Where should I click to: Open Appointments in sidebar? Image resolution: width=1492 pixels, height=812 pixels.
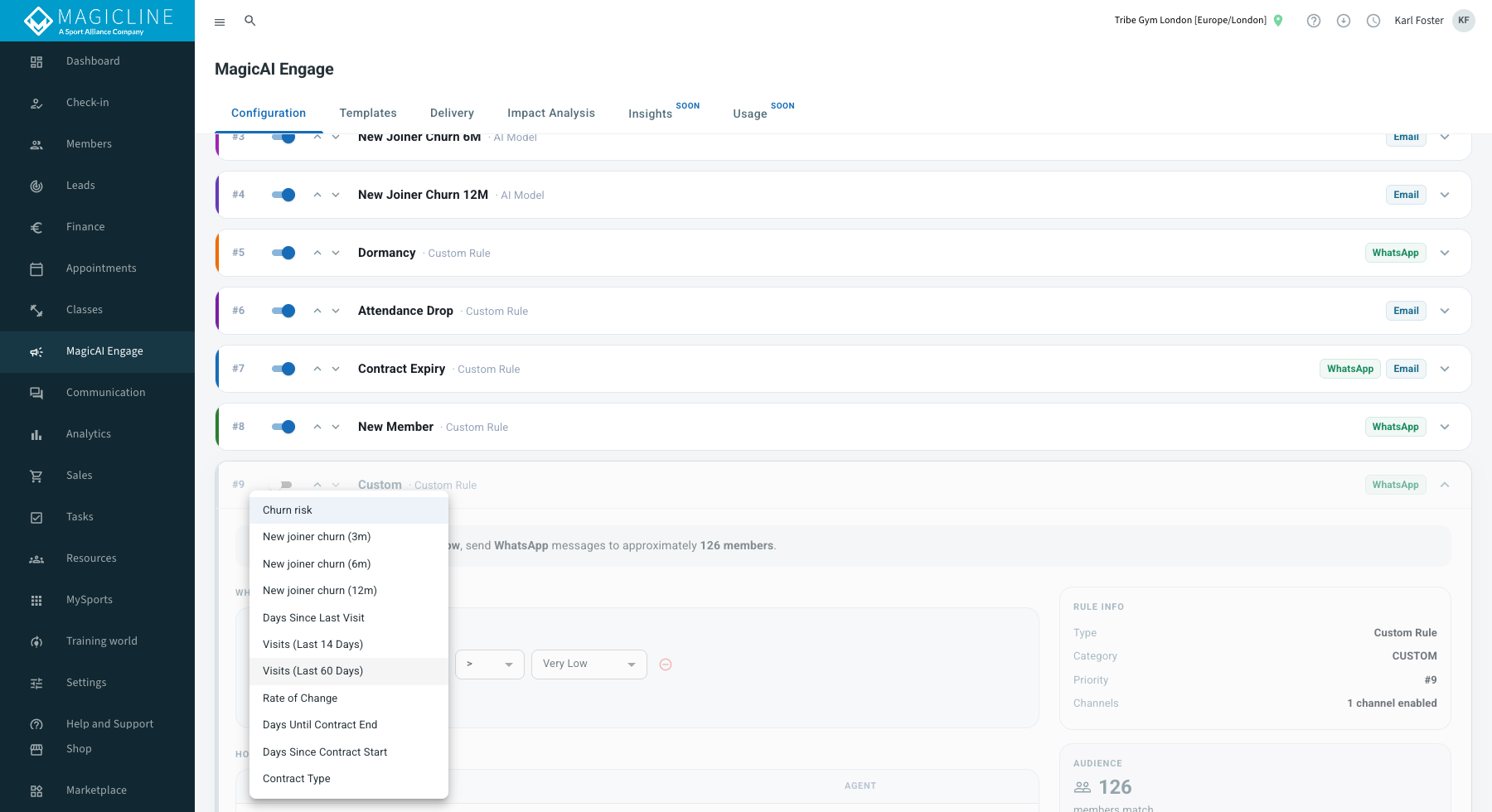click(x=97, y=268)
